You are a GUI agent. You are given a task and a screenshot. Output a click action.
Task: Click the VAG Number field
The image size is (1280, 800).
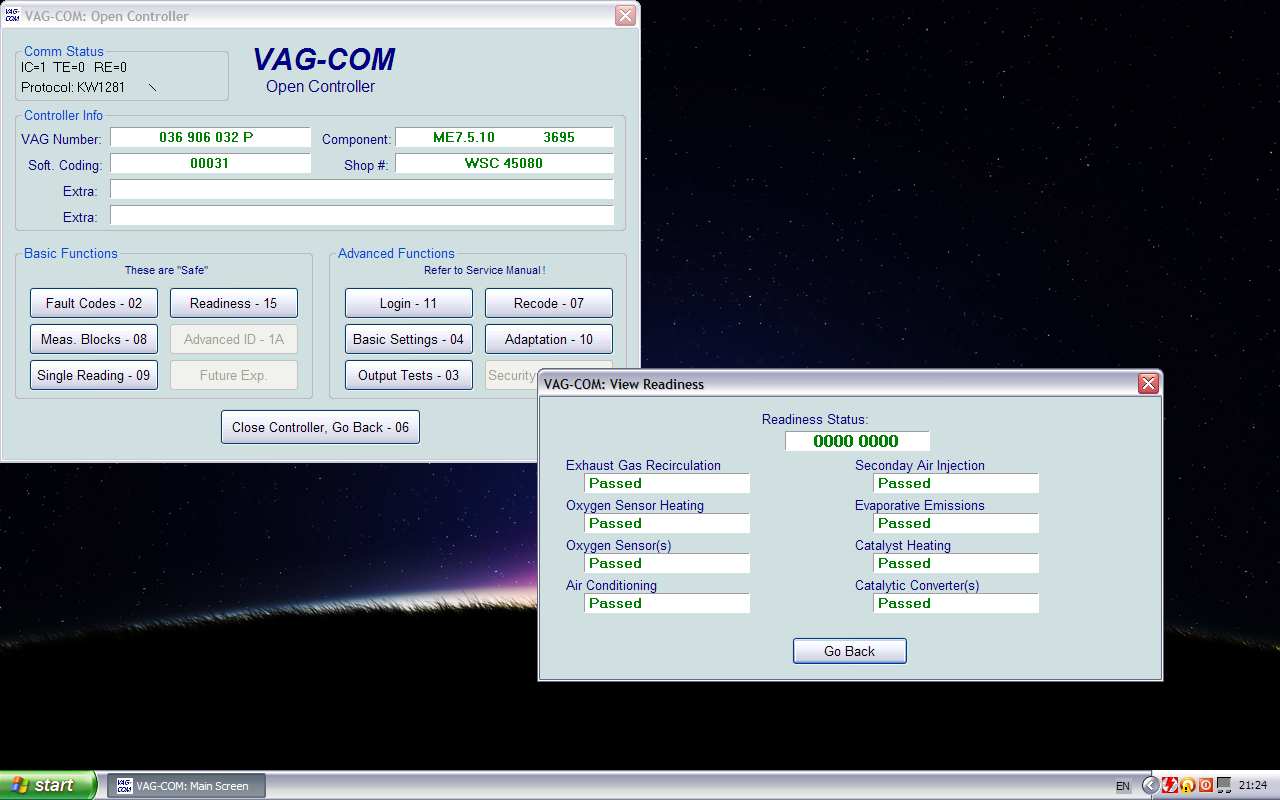(211, 138)
